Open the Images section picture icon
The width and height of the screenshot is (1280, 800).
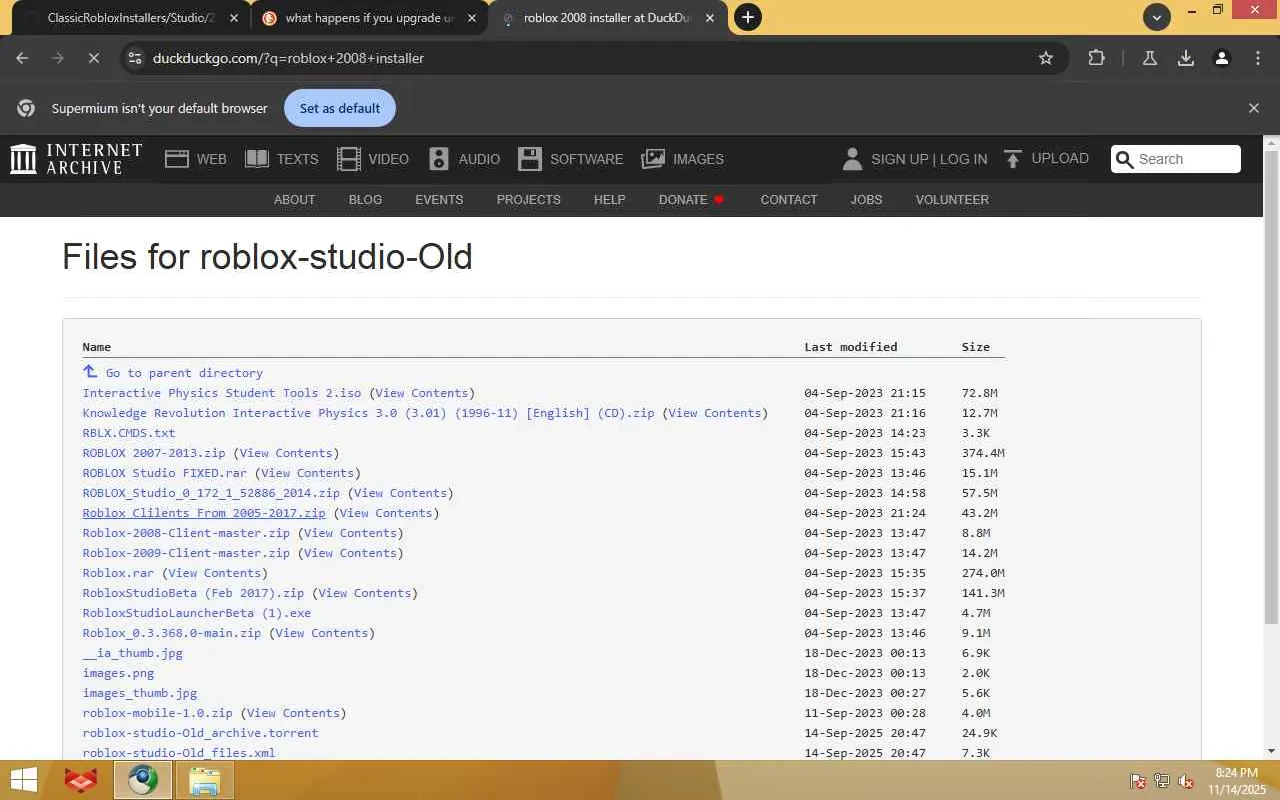tap(653, 159)
